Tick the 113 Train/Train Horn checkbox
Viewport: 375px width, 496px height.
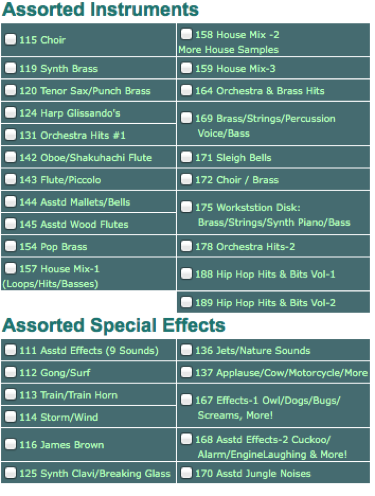[11, 394]
